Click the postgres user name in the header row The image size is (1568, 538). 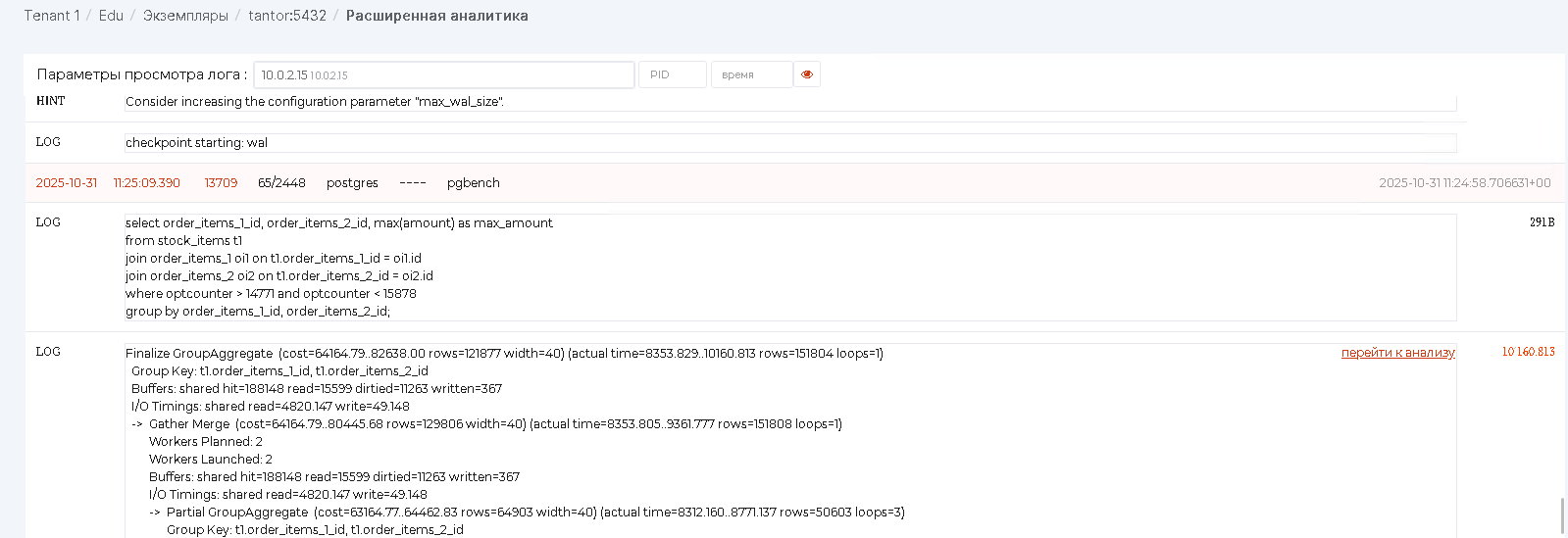pyautogui.click(x=352, y=183)
